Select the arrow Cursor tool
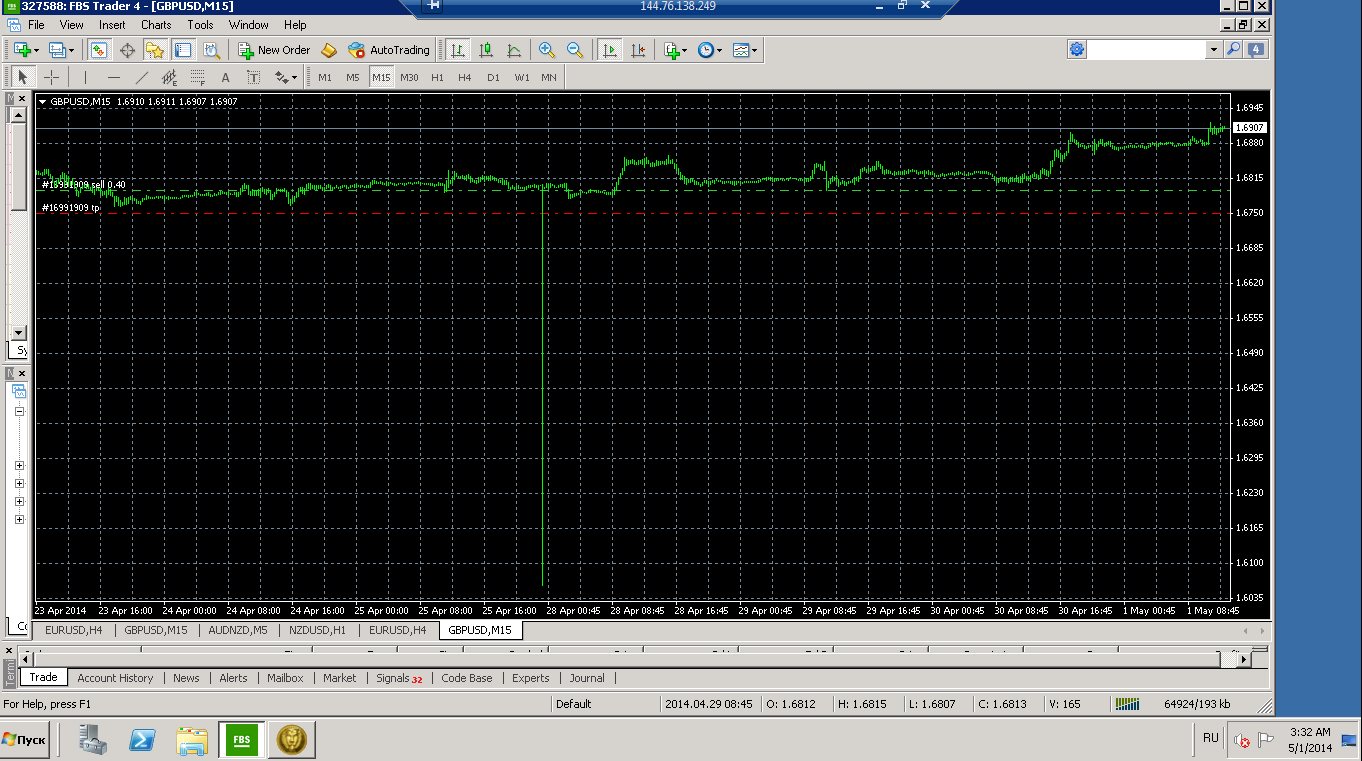 coord(22,77)
